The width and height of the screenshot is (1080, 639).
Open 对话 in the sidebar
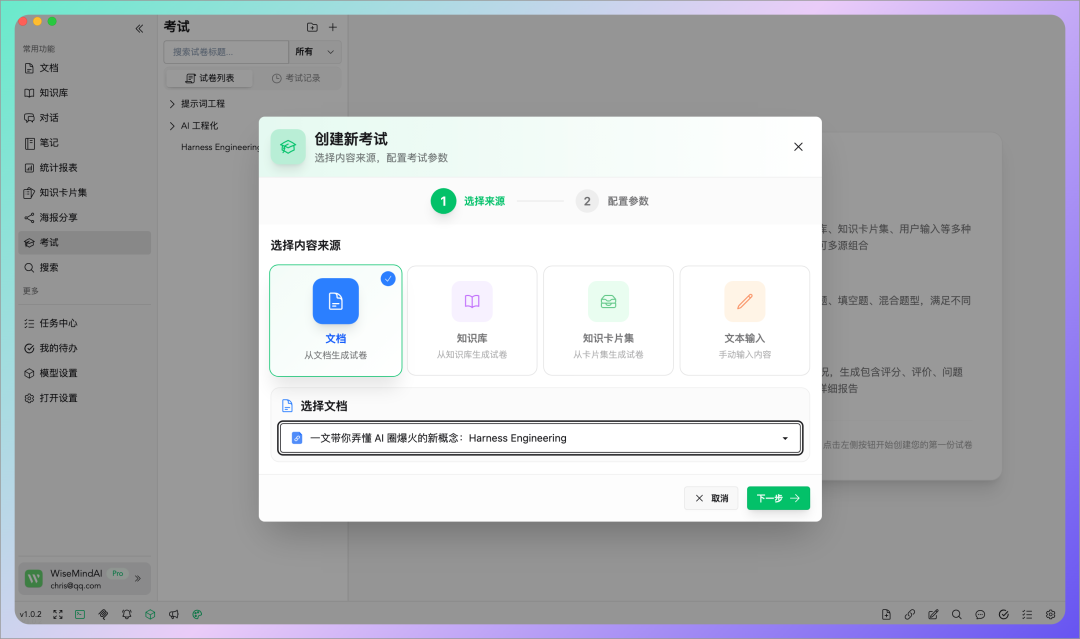click(x=84, y=118)
